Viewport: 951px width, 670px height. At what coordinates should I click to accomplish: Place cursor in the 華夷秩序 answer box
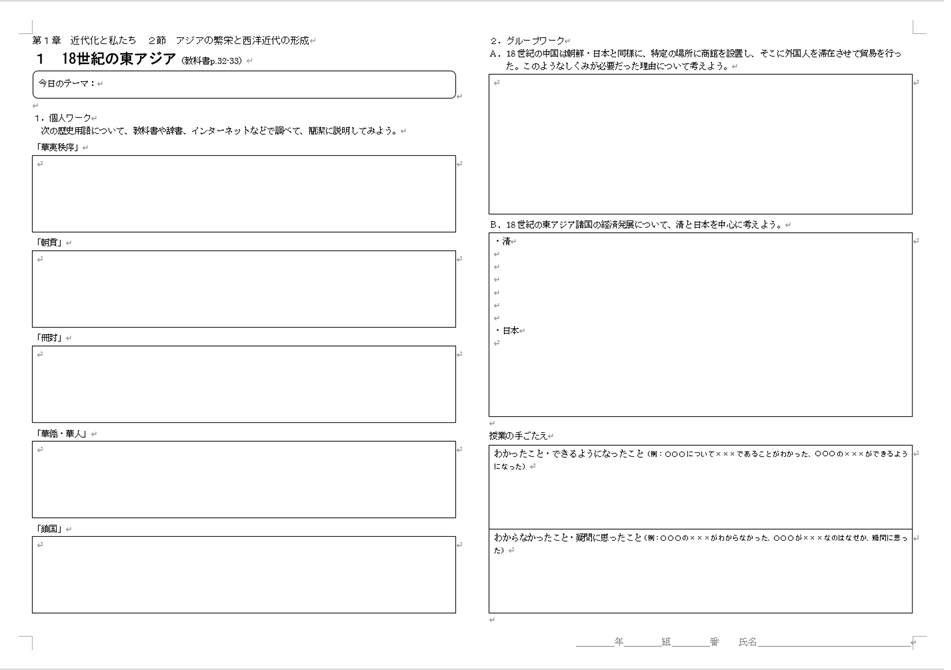click(244, 194)
